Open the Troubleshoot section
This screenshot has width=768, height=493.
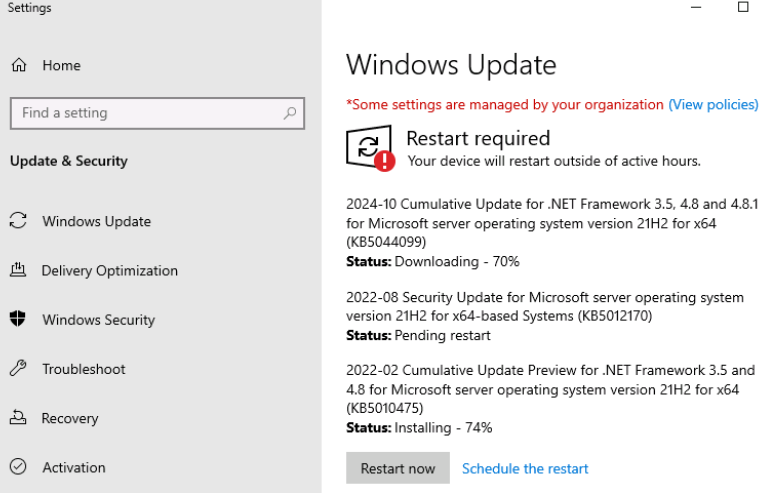[84, 369]
